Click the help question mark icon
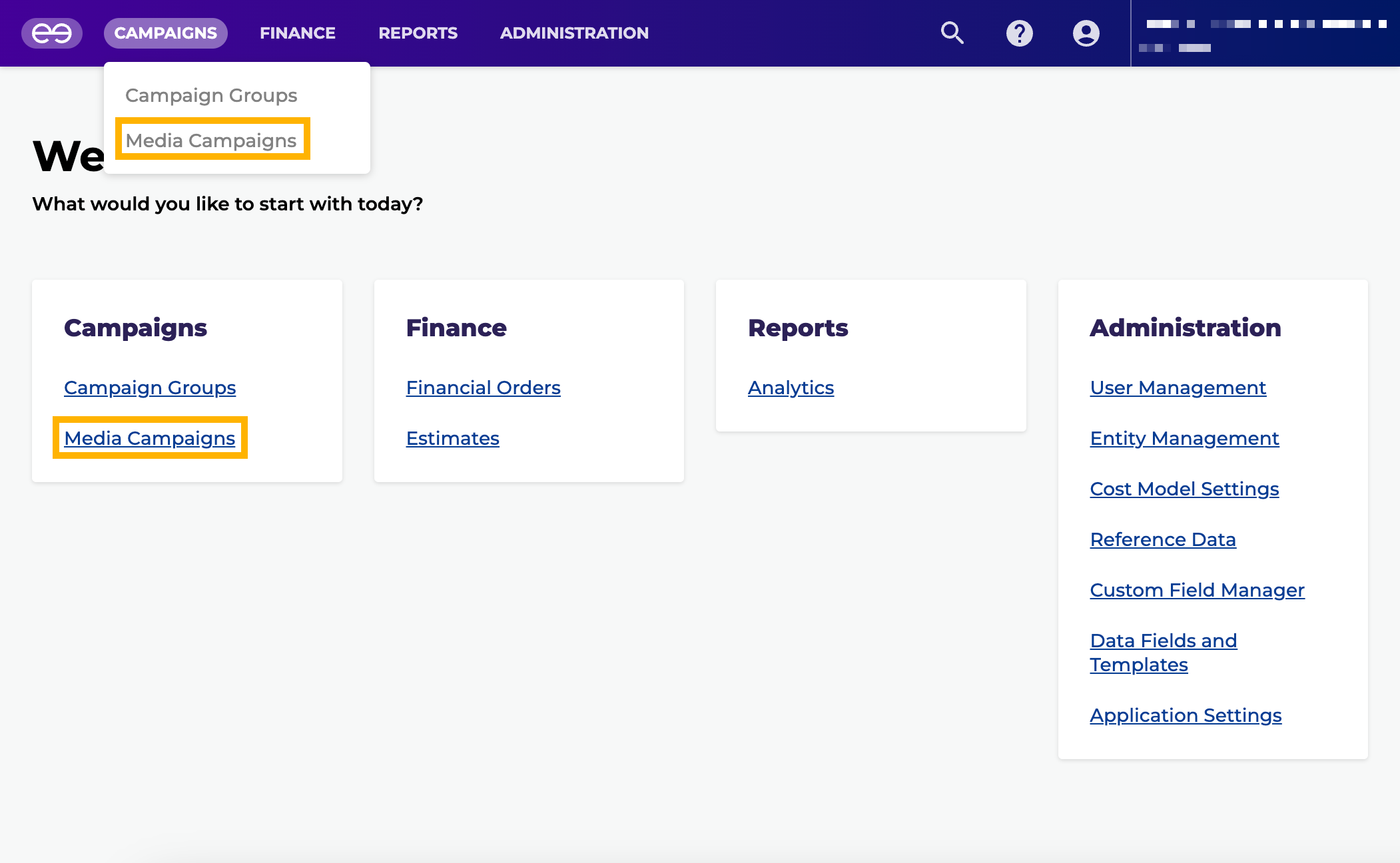 [x=1019, y=33]
